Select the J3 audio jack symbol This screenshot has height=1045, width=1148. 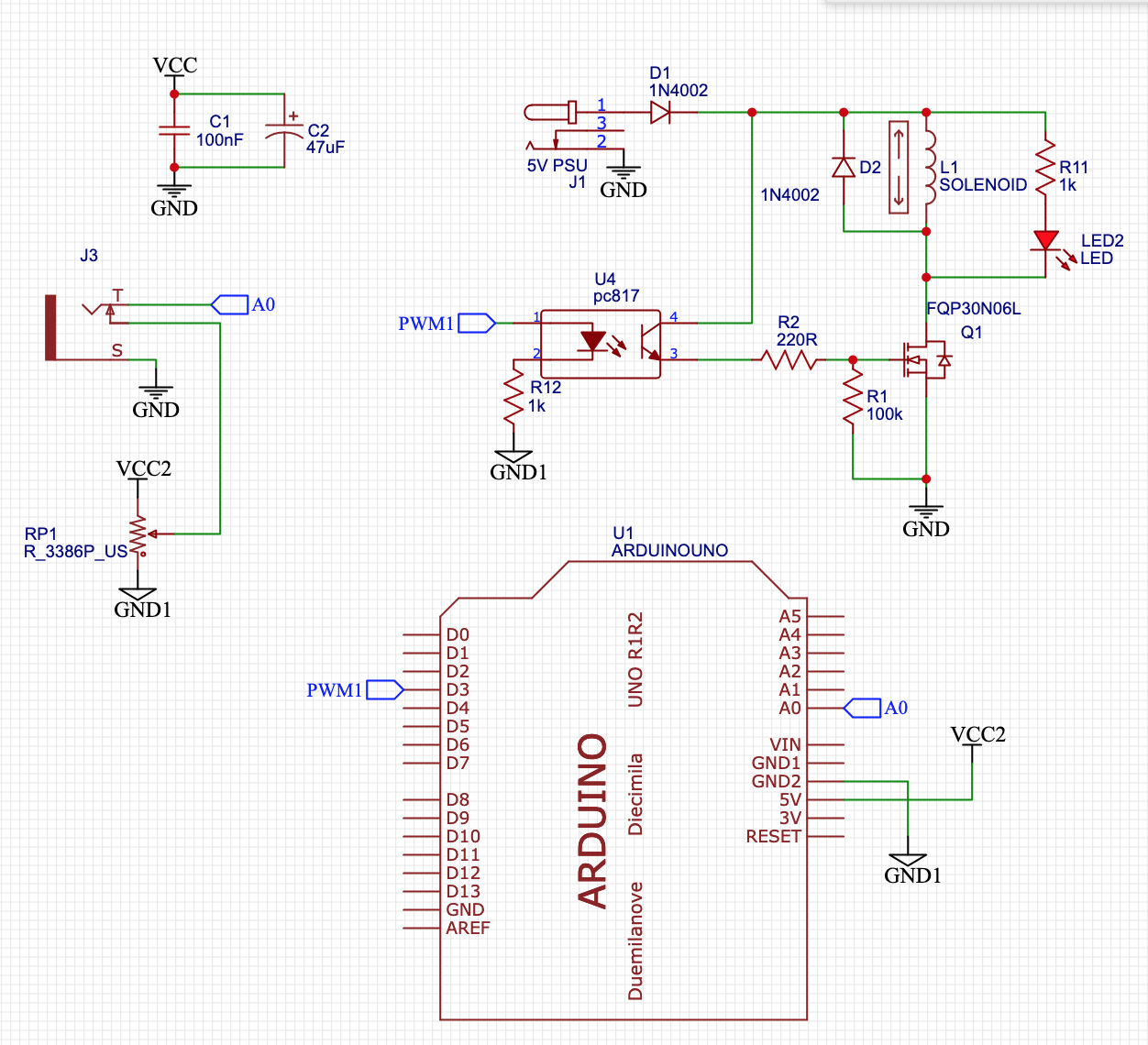pyautogui.click(x=87, y=327)
